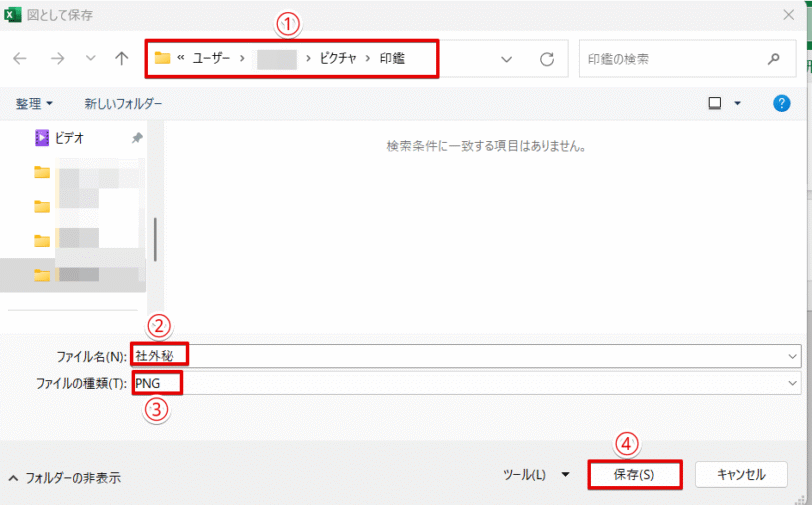Viewport: 812px width, 505px height.
Task: Click the 保存(S) button
Action: [x=634, y=474]
